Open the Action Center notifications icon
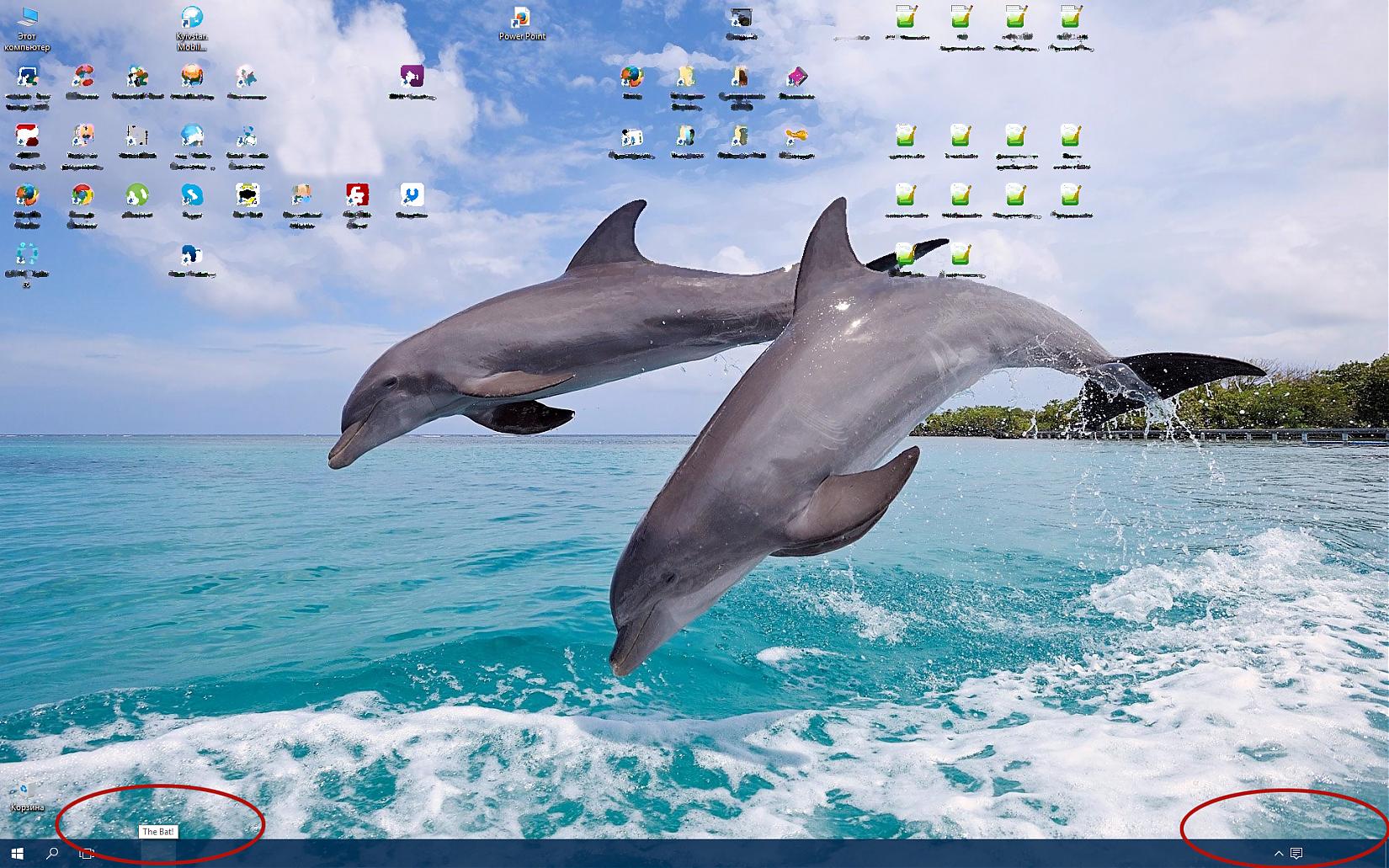 tap(1296, 854)
